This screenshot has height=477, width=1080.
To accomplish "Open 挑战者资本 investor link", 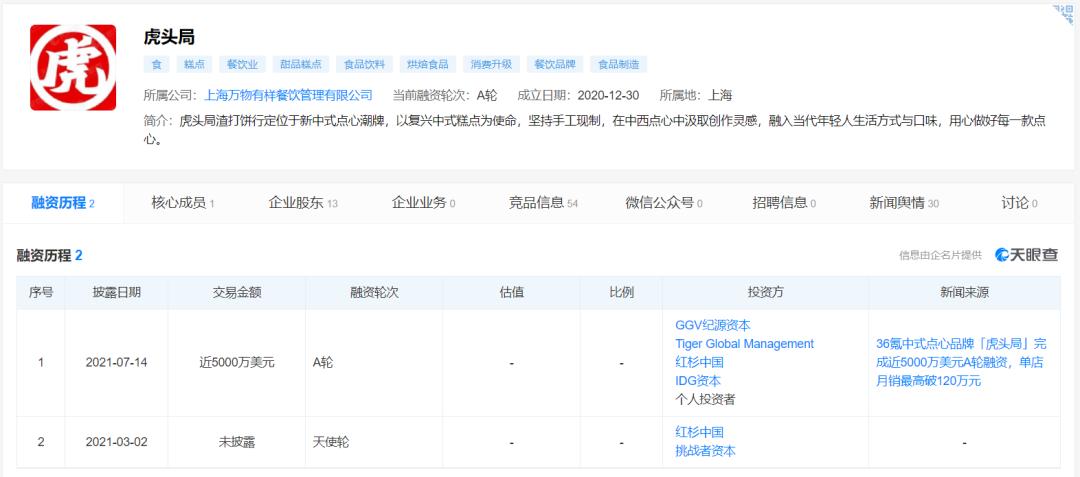I will tap(705, 451).
